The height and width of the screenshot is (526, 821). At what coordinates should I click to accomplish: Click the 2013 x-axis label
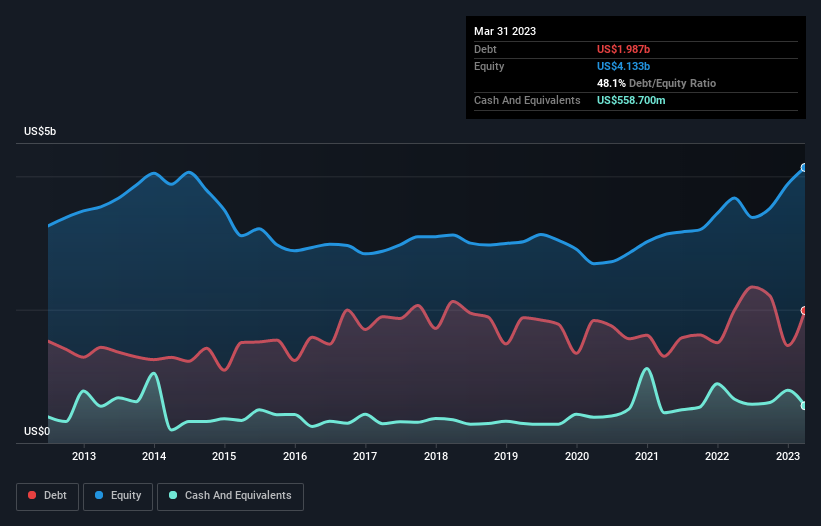click(84, 456)
